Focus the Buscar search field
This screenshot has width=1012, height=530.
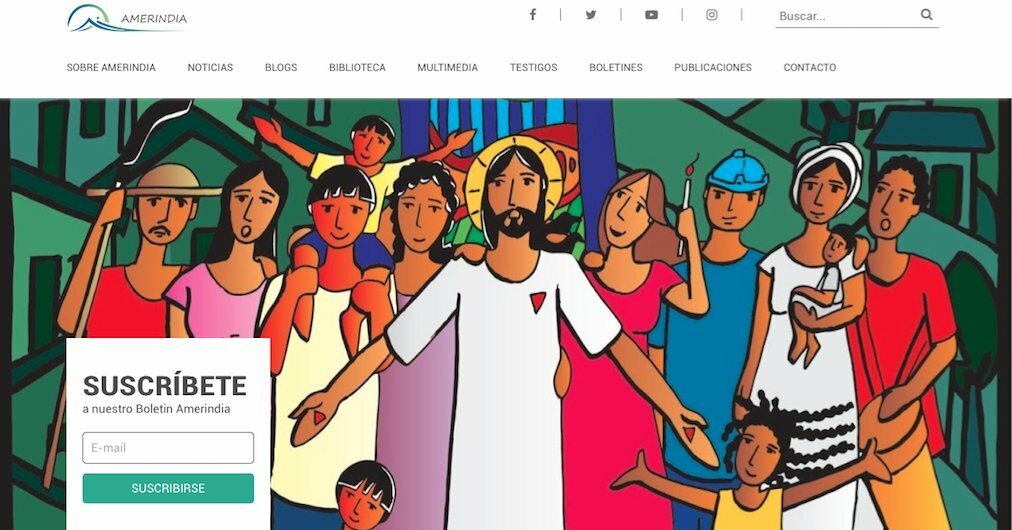(847, 16)
